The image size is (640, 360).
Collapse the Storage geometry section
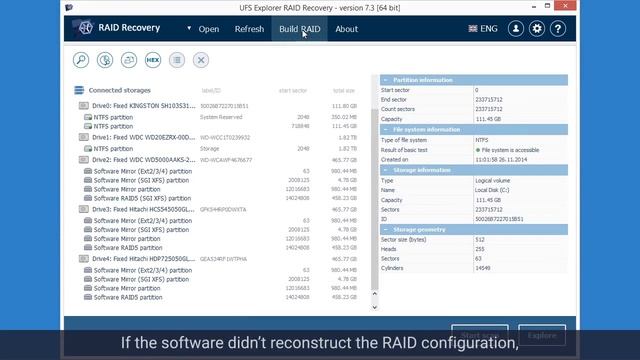point(386,229)
